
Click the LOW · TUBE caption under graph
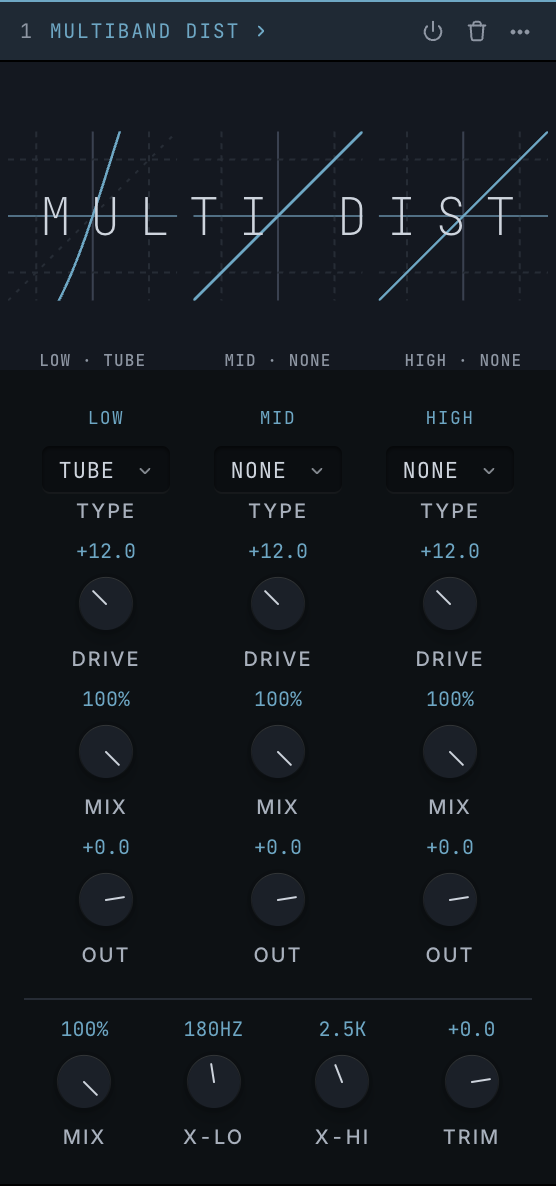point(92,361)
